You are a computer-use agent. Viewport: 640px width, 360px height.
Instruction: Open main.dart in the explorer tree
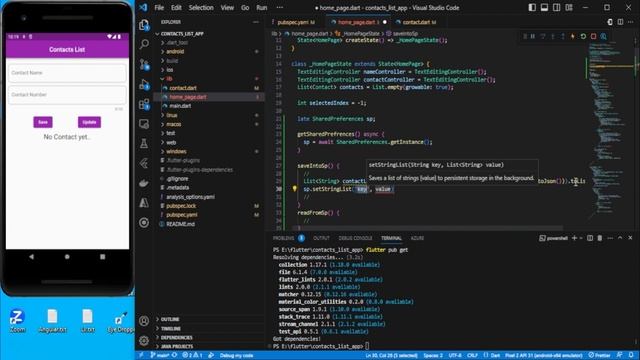click(x=180, y=106)
